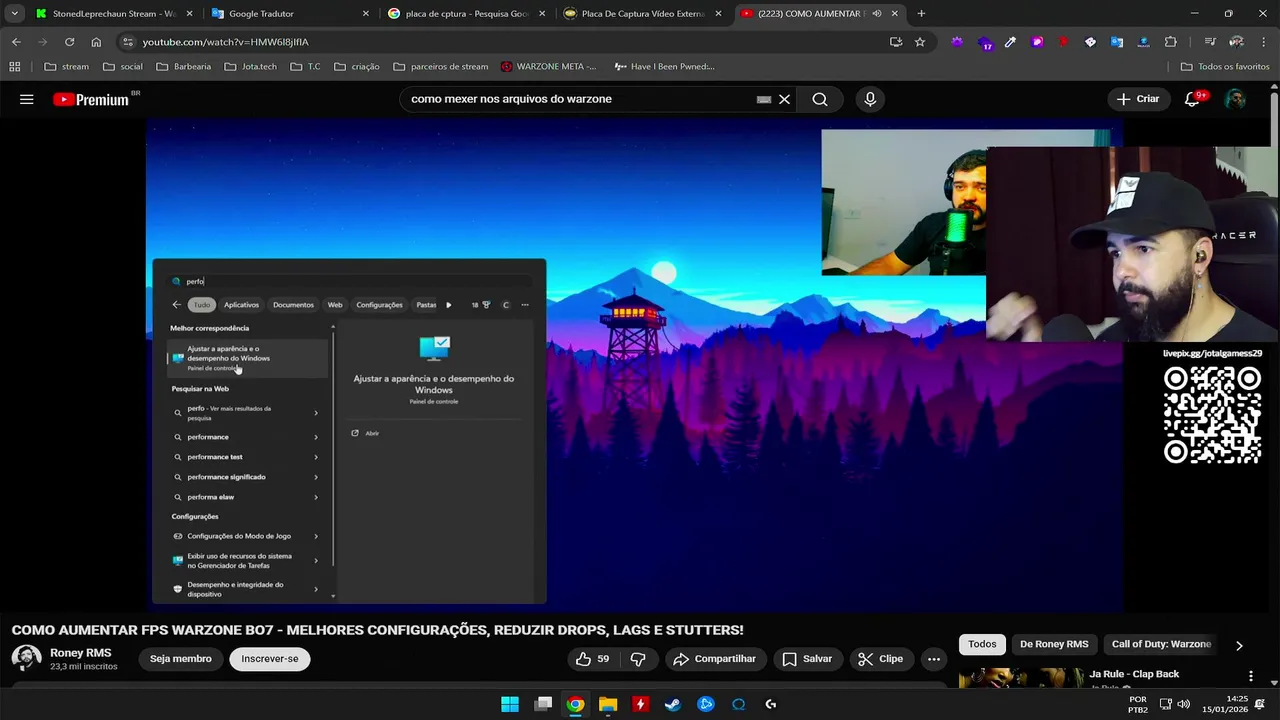Activate the eyedropper color picker extension

[x=1011, y=42]
